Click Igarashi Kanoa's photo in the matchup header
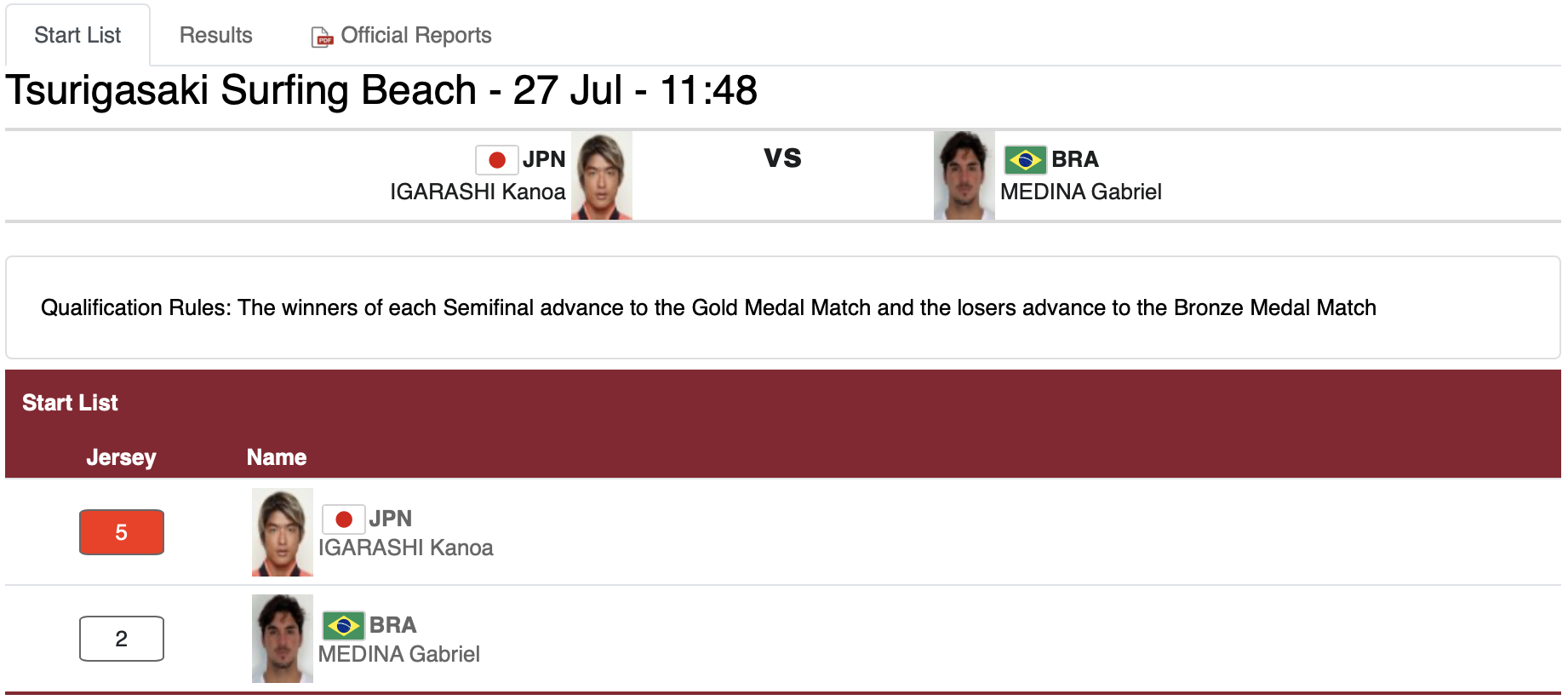The height and width of the screenshot is (700, 1568). 601,175
